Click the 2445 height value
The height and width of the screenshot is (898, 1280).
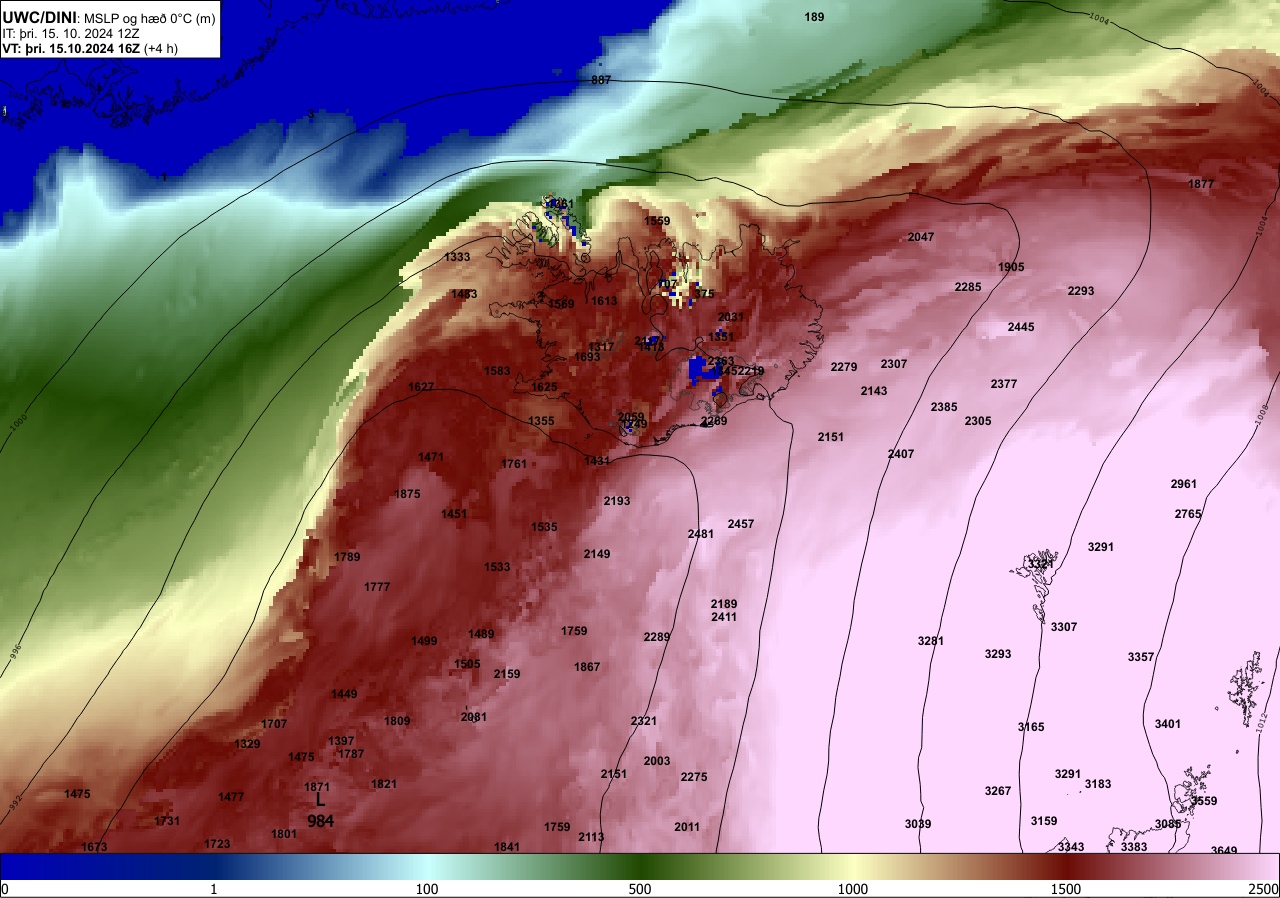point(1021,327)
